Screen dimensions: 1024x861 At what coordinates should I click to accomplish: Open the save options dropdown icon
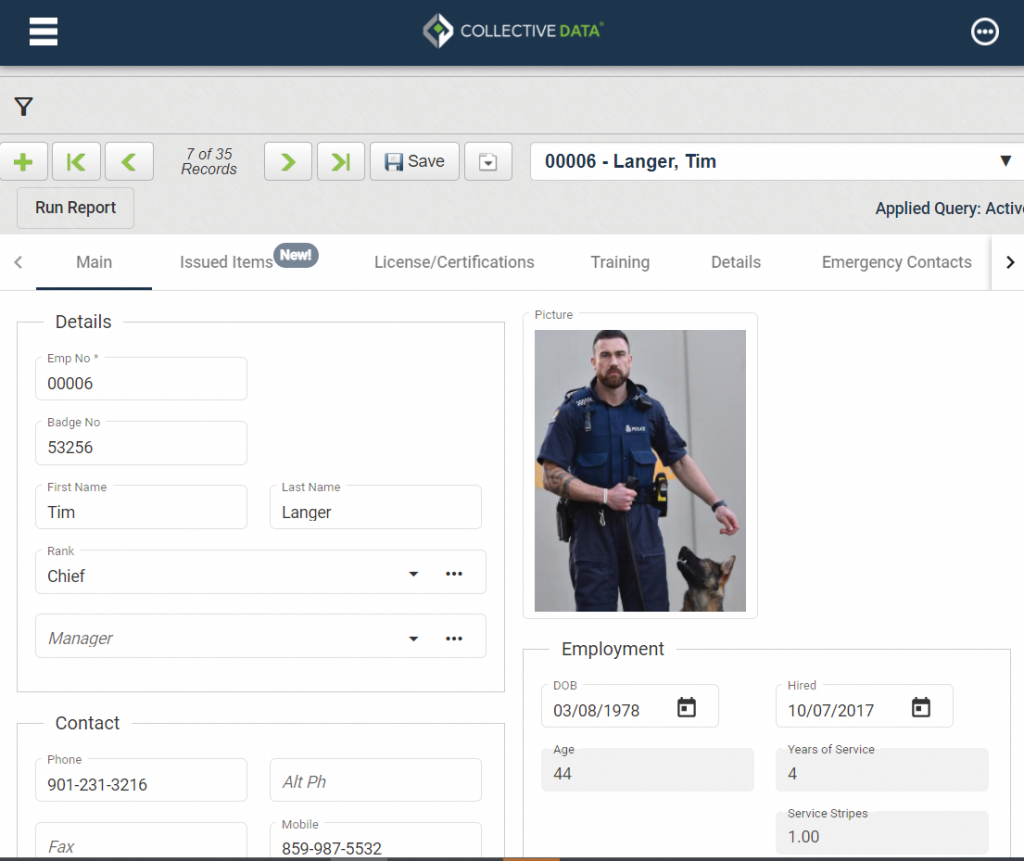coord(488,162)
